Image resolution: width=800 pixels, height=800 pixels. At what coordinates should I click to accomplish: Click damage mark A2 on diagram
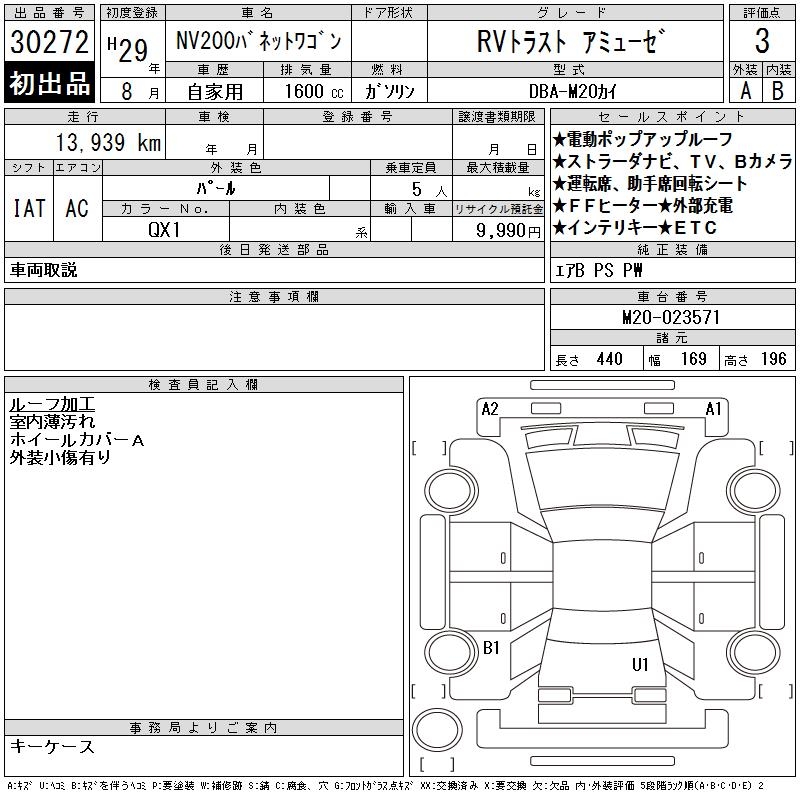(490, 409)
